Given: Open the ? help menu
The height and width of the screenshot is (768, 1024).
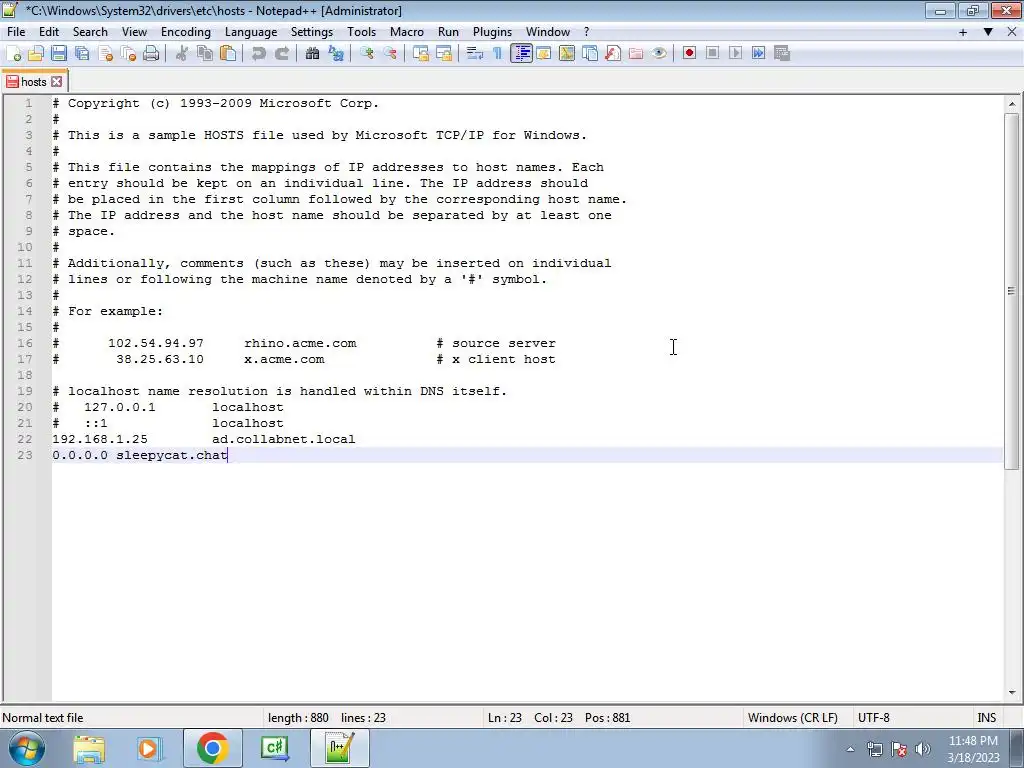Looking at the screenshot, I should 586,32.
